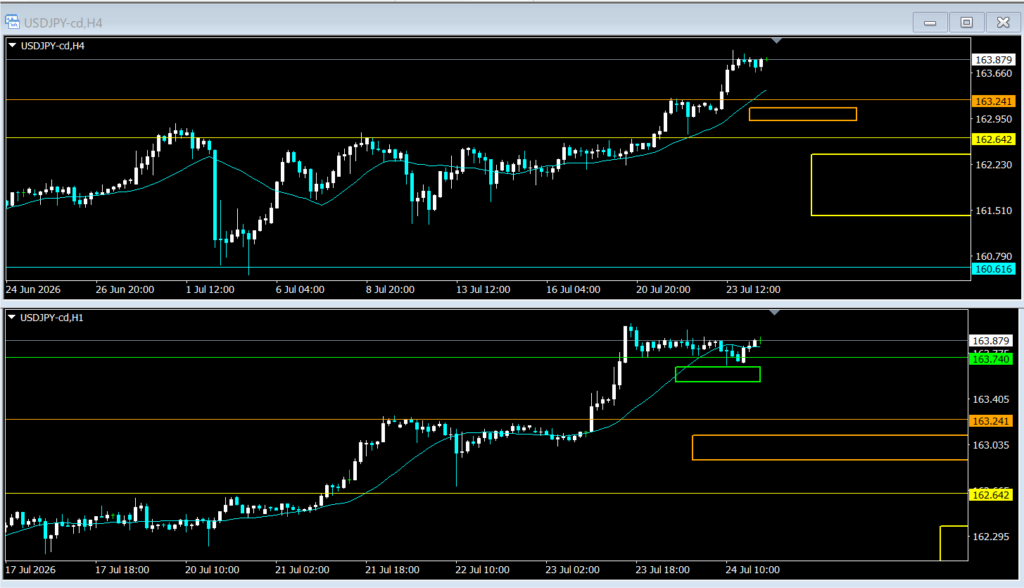Click the 162.950 price scale value on H4
This screenshot has width=1024, height=588.
993,120
